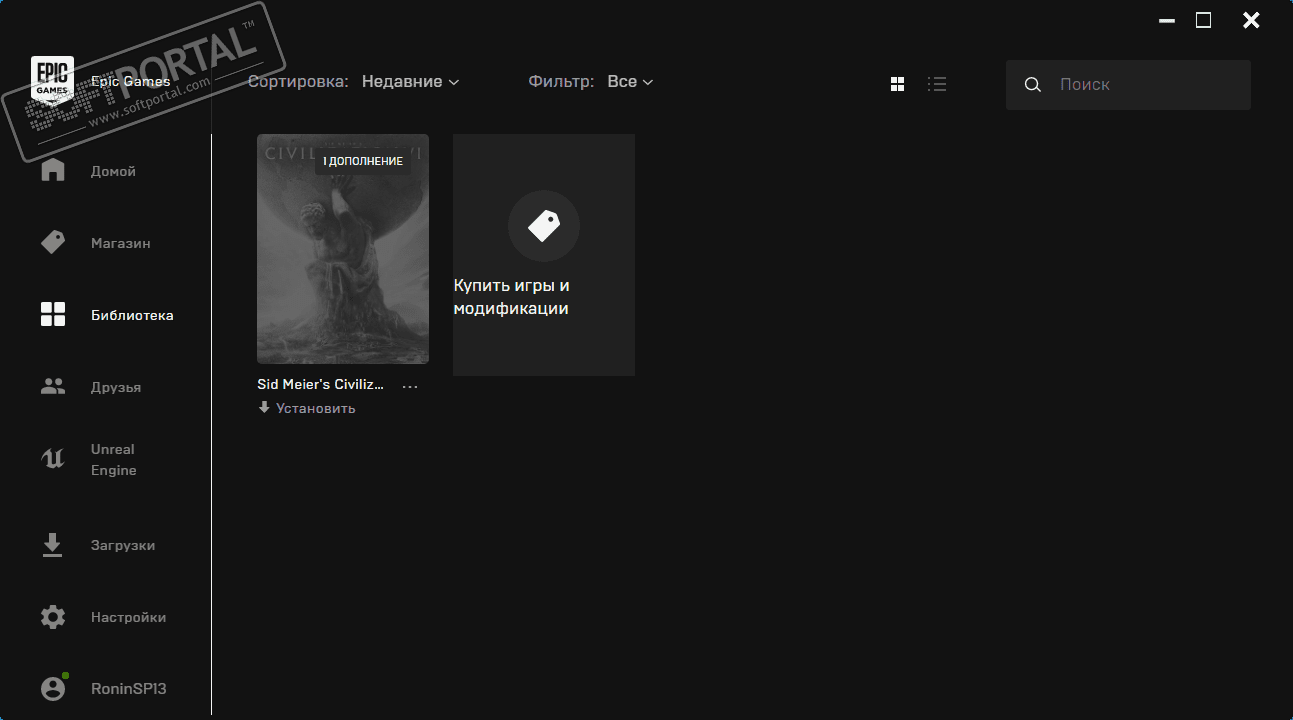The image size is (1293, 720).
Task: Click the Домой house icon
Action: pos(53,171)
